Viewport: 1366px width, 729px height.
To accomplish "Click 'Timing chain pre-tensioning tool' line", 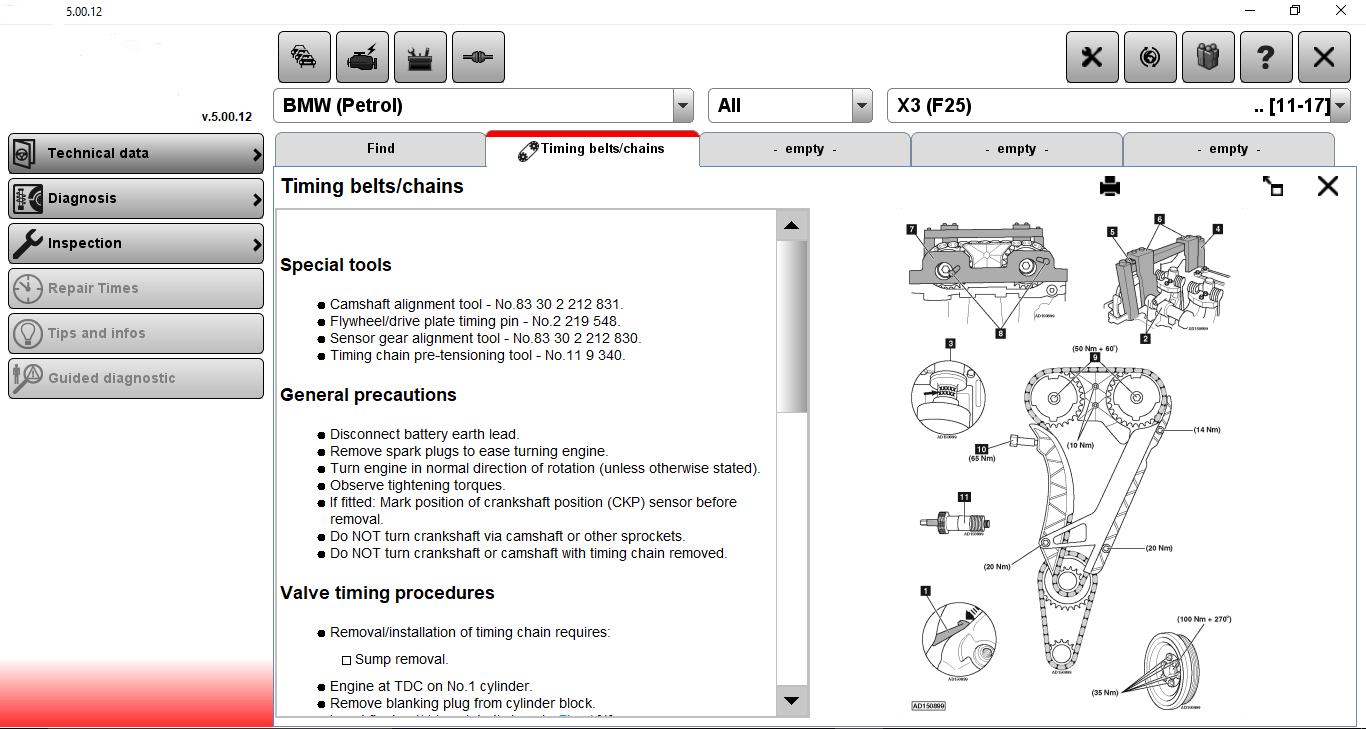I will click(478, 355).
